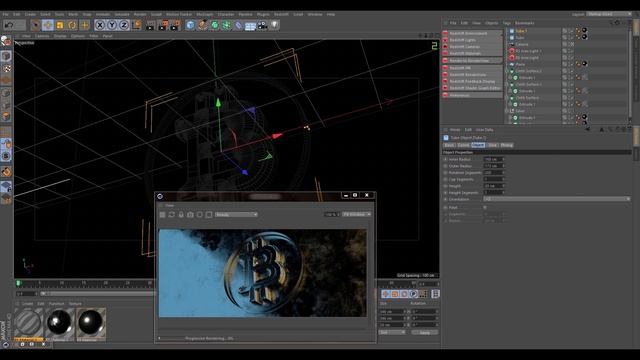Click the green Subdivision generator icon
The height and width of the screenshot is (360, 640).
214,25
